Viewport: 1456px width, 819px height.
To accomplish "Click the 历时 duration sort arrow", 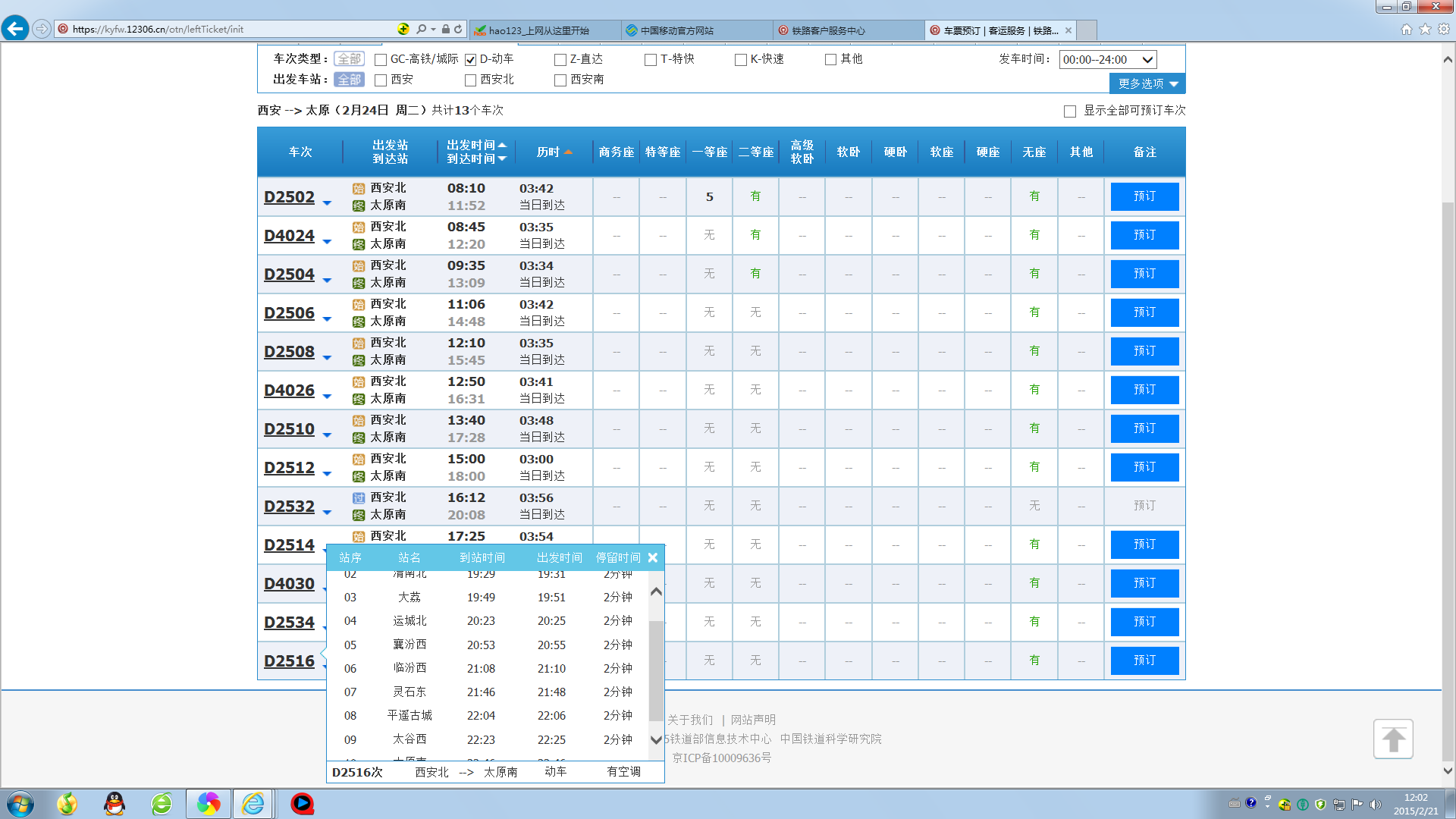I will click(568, 152).
